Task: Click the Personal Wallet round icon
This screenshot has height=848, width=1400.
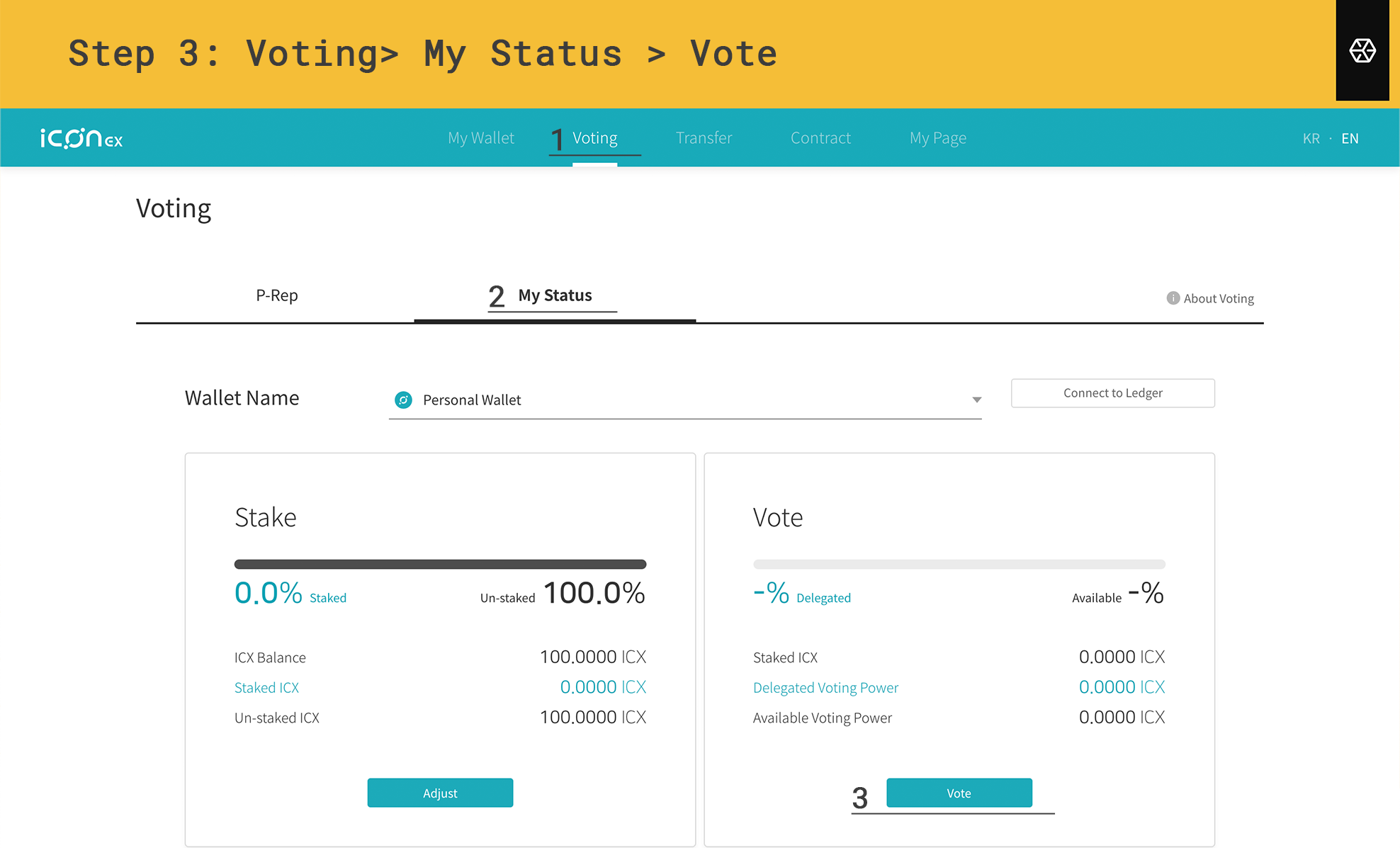Action: (x=403, y=400)
